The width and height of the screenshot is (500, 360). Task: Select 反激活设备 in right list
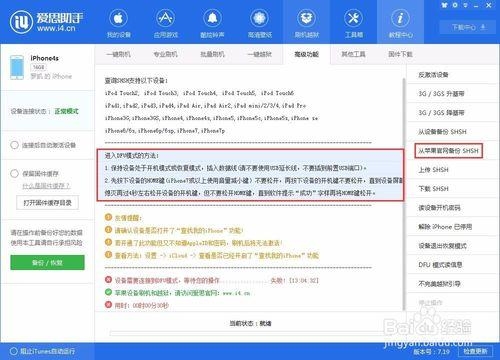[433, 75]
